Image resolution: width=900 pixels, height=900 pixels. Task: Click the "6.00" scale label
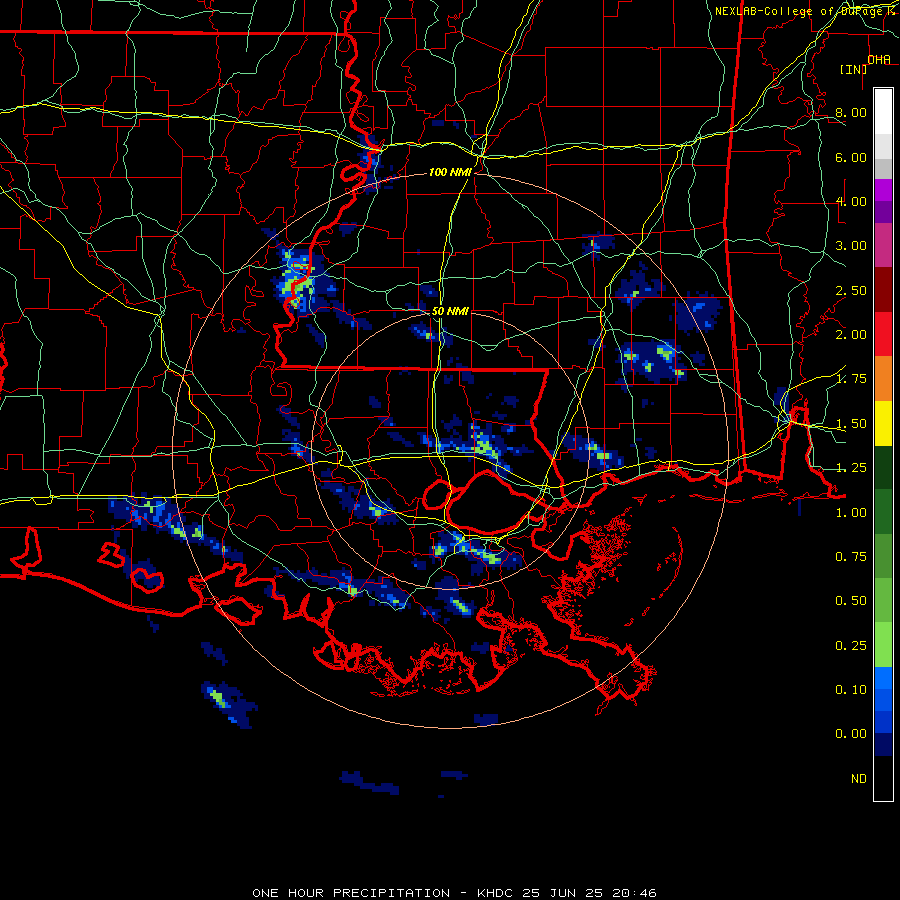[x=851, y=157]
